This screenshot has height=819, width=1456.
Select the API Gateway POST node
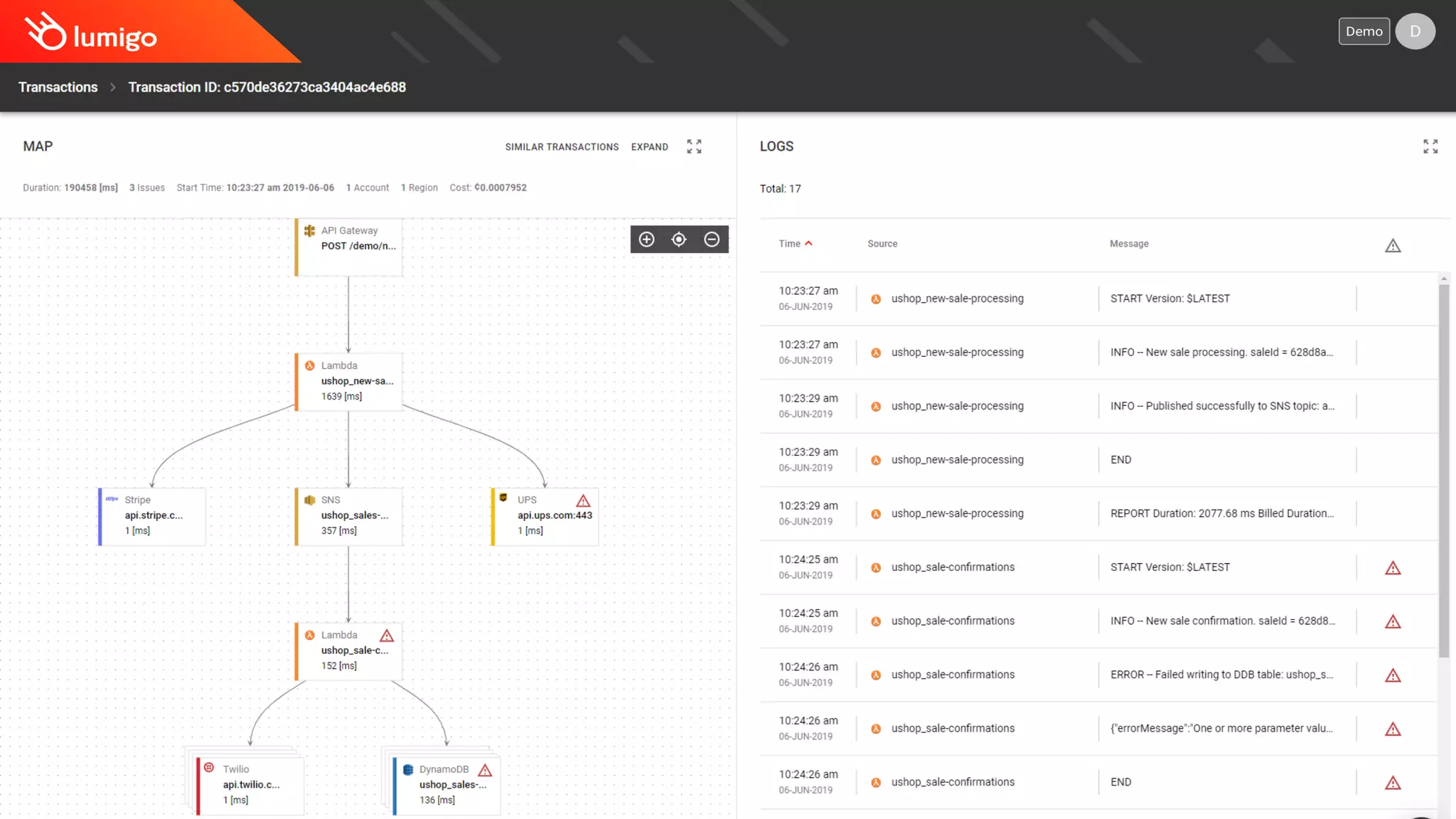349,246
